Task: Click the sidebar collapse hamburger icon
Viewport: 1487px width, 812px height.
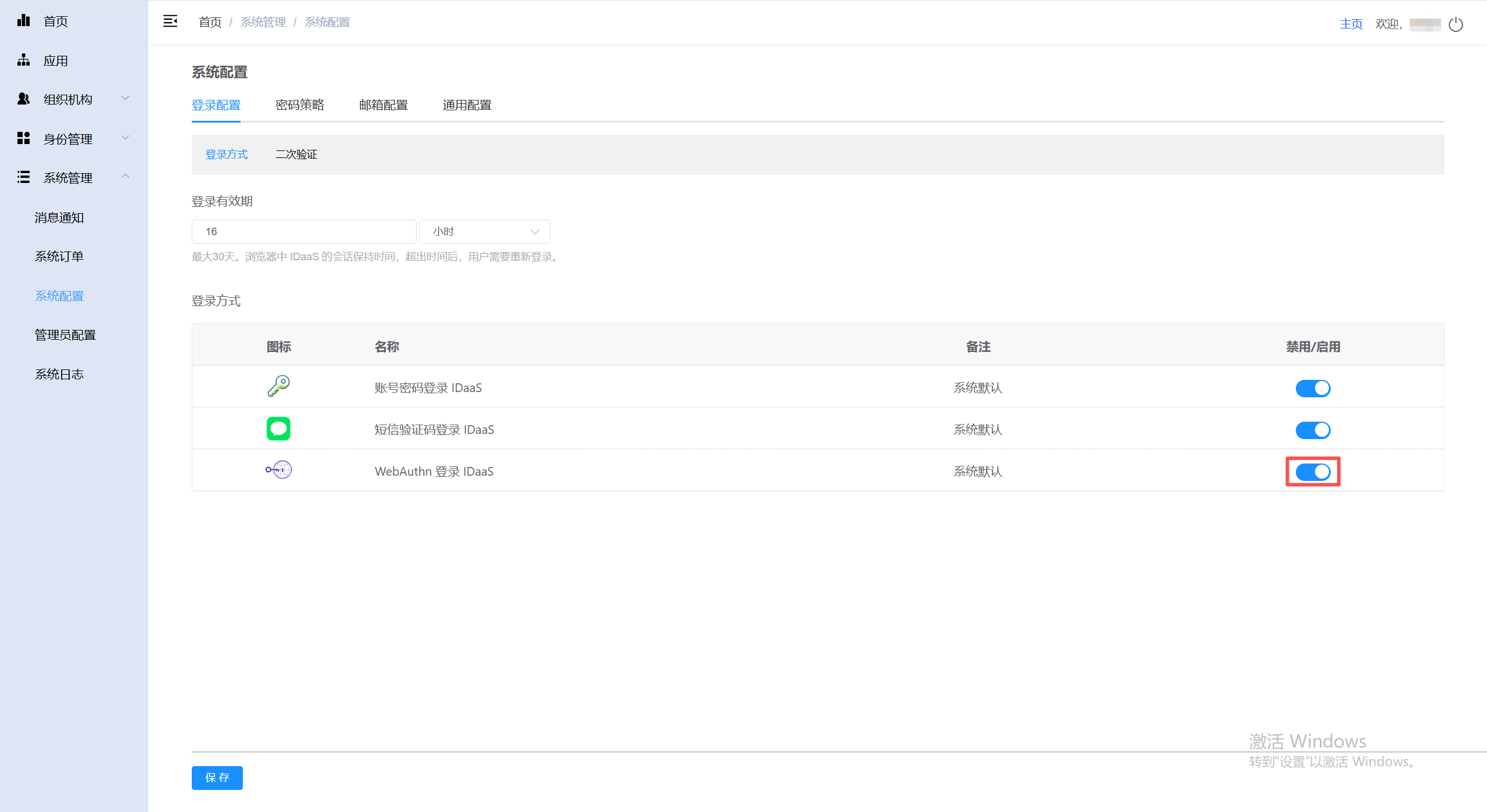Action: point(170,21)
